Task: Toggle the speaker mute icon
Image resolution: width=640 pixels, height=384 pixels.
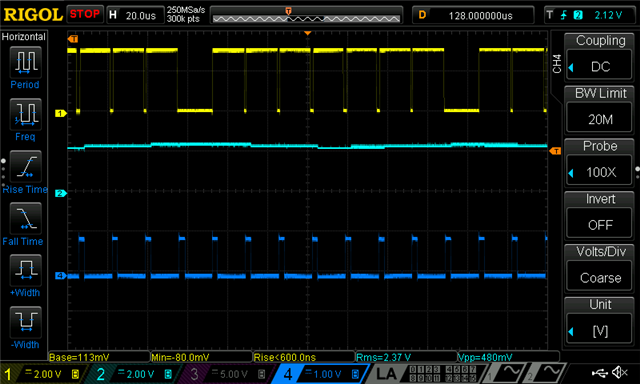Action: [x=620, y=373]
